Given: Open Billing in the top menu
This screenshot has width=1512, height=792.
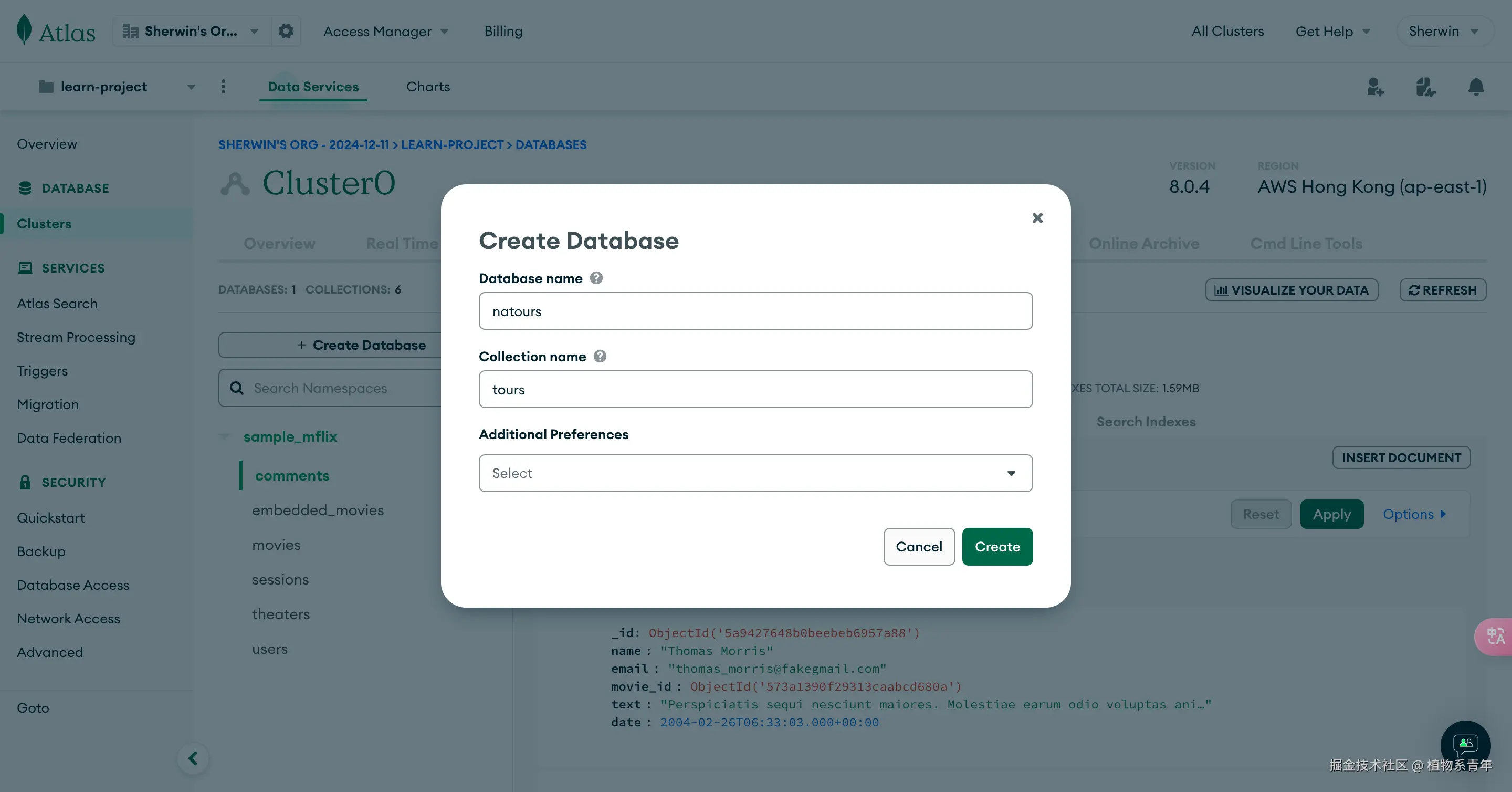Looking at the screenshot, I should pyautogui.click(x=503, y=31).
